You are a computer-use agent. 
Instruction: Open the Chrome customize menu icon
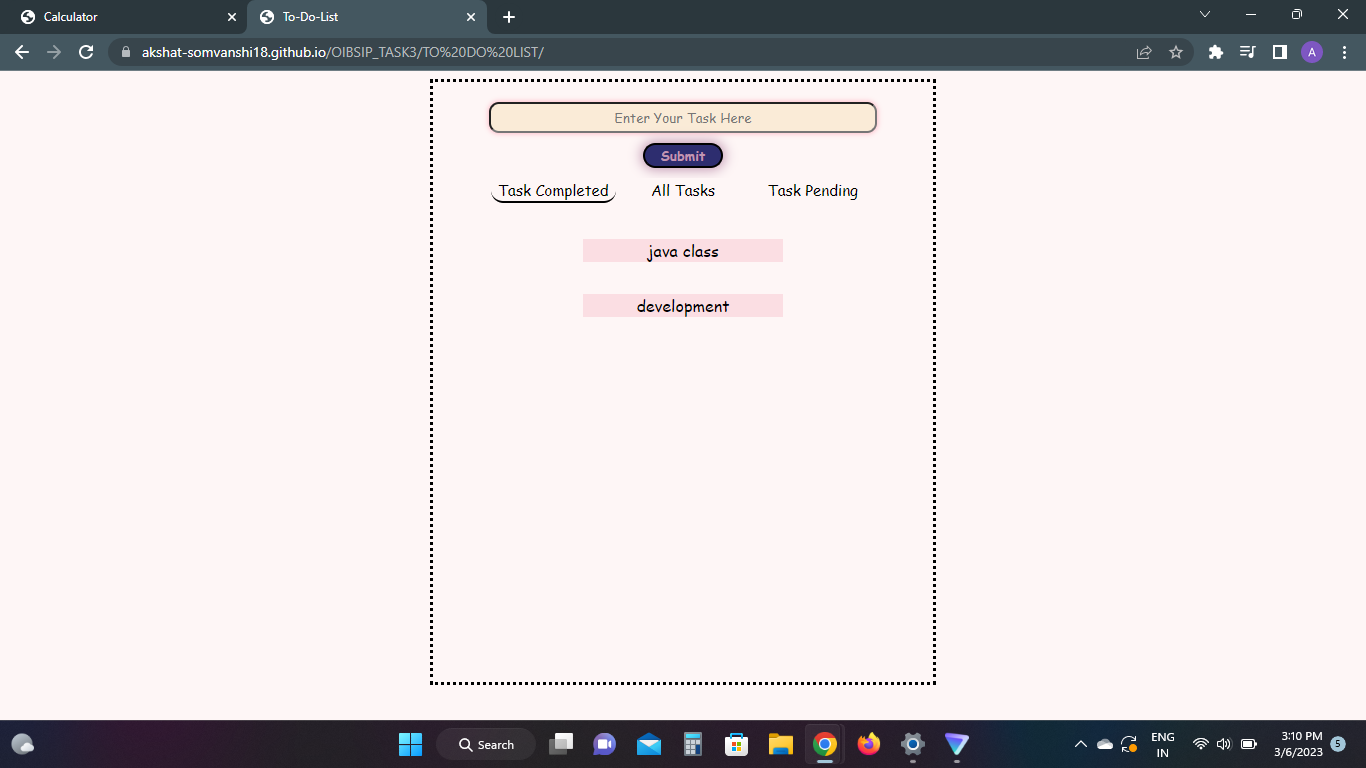pyautogui.click(x=1345, y=52)
